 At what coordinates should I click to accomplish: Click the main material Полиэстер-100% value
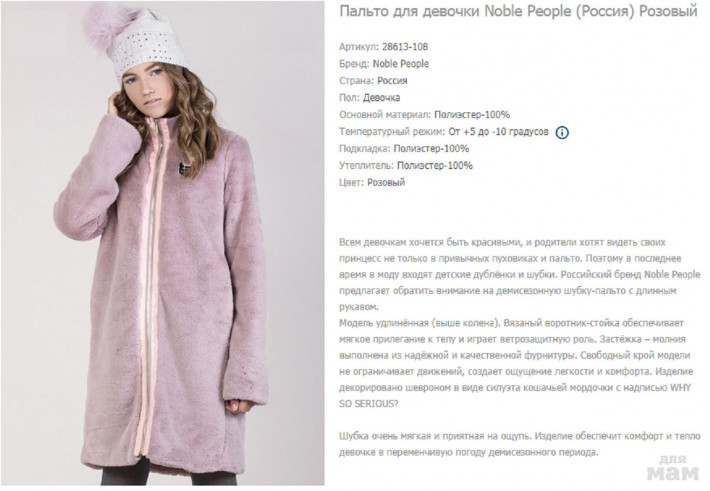tap(472, 115)
